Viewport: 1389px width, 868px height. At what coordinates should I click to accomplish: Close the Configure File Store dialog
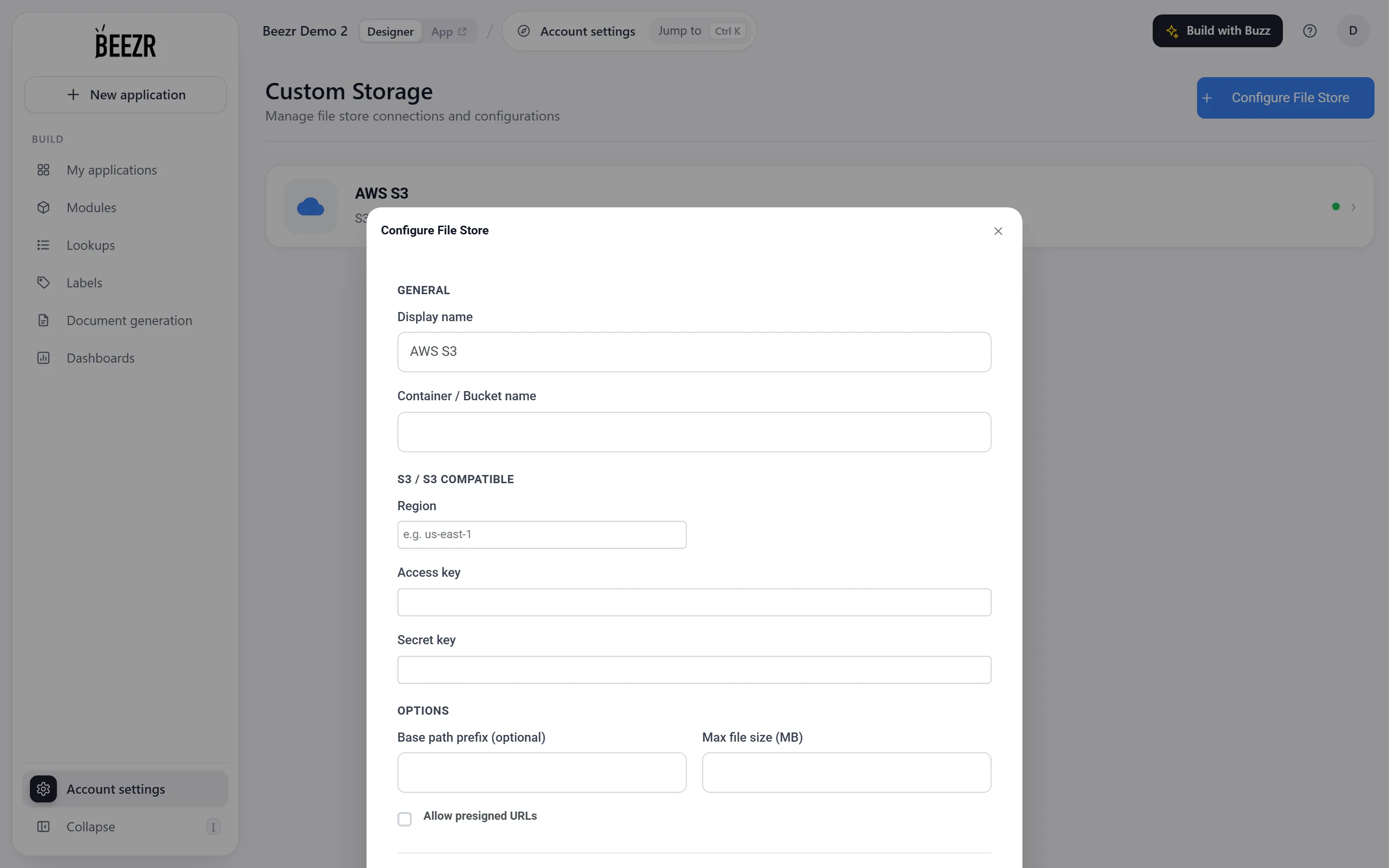(998, 231)
